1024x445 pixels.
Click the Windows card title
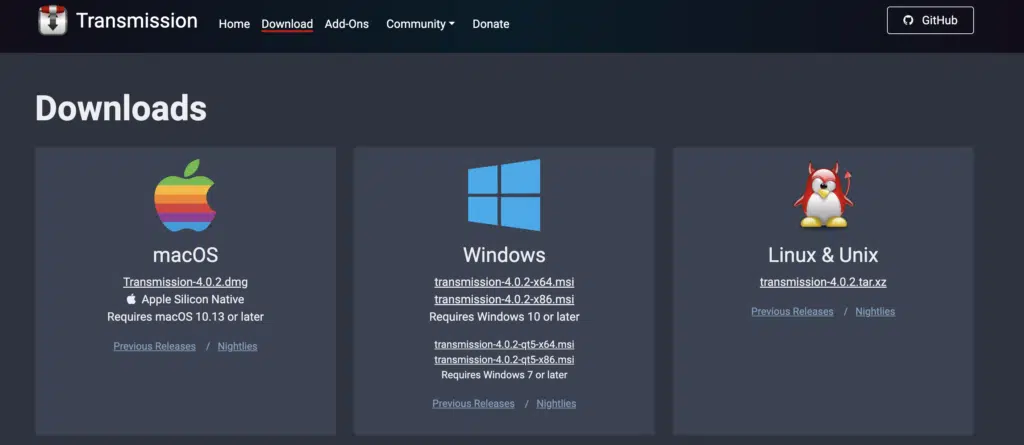(504, 255)
